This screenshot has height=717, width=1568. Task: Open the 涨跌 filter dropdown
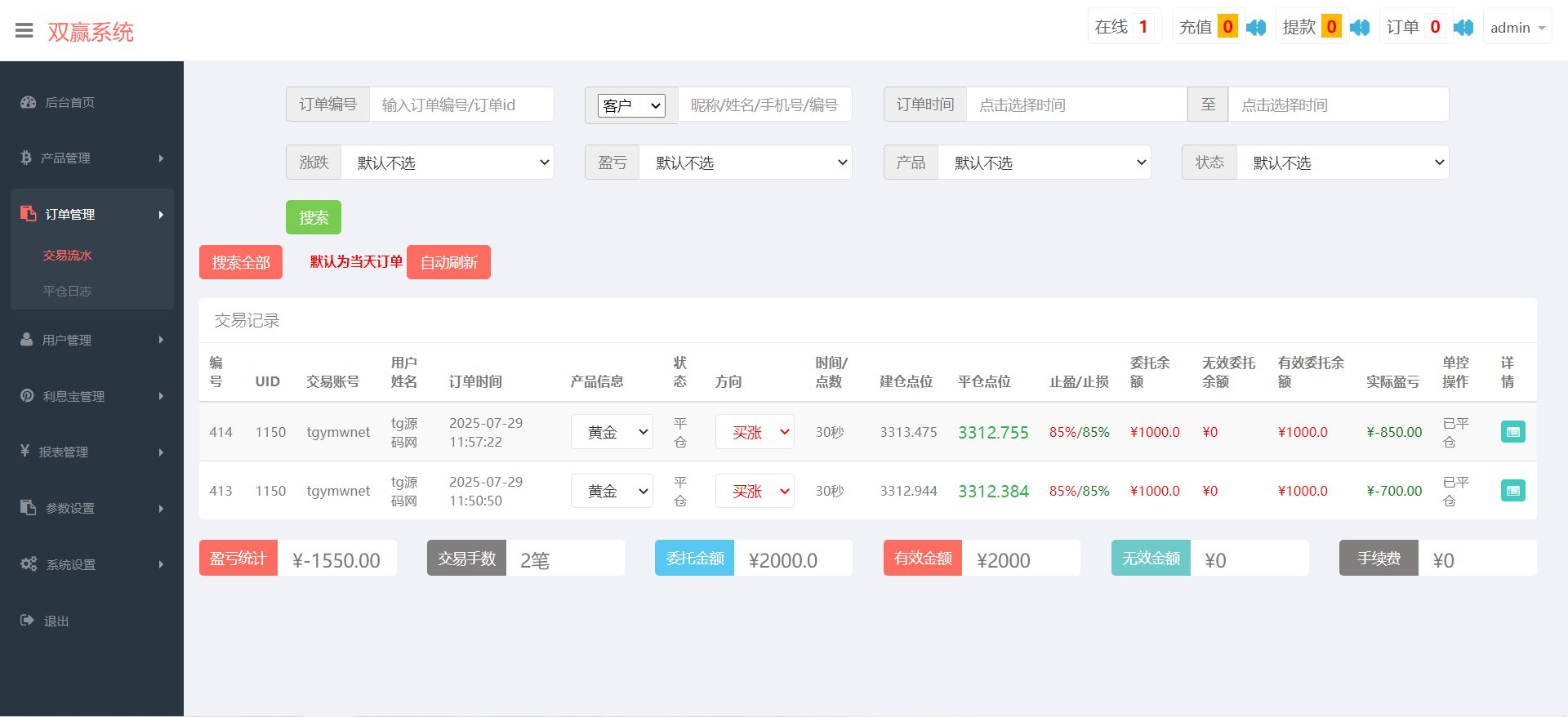point(447,163)
